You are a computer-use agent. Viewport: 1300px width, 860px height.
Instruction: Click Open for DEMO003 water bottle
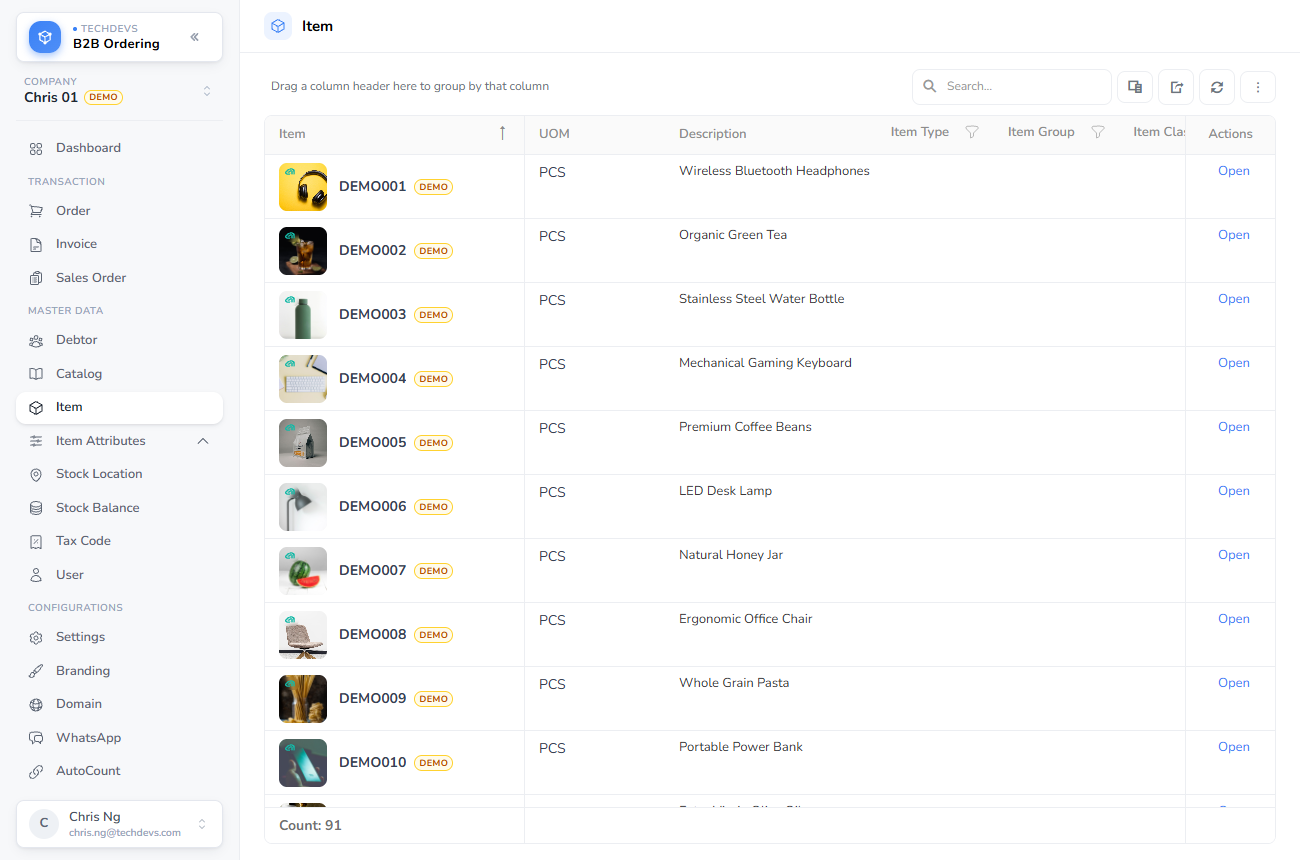[x=1233, y=299]
